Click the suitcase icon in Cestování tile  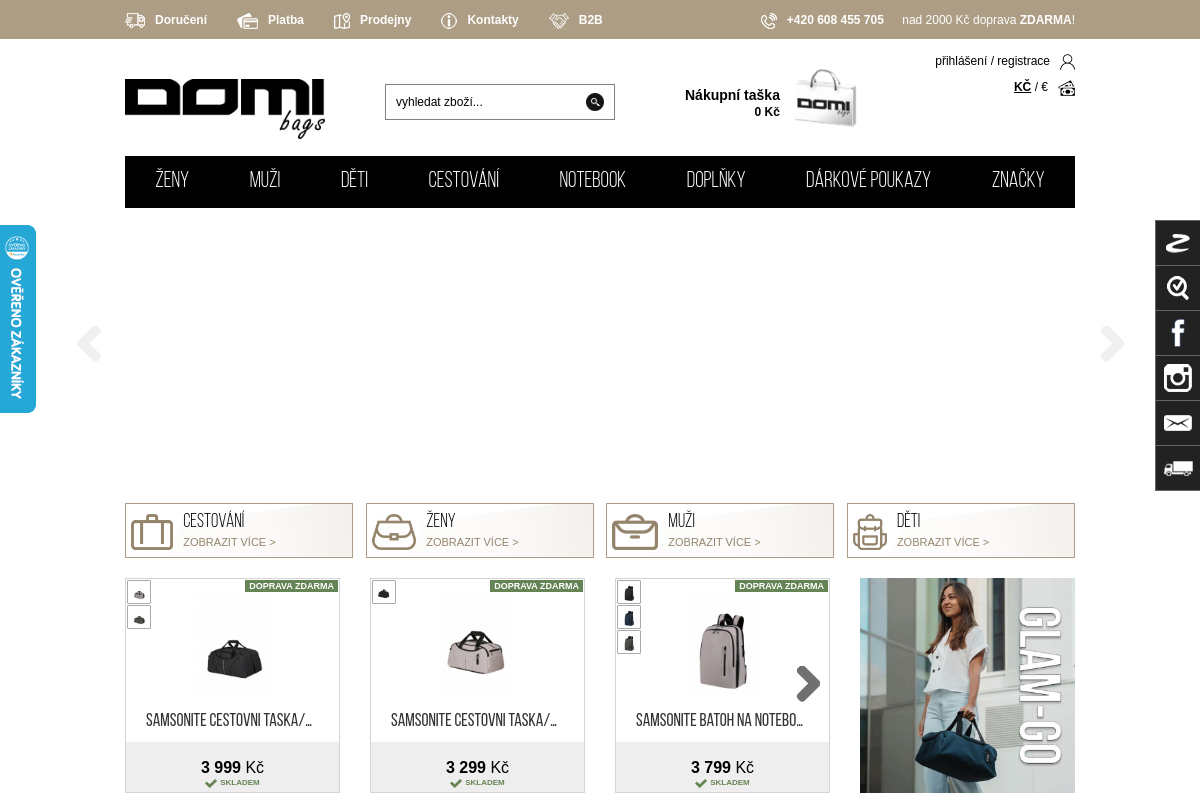coord(152,532)
